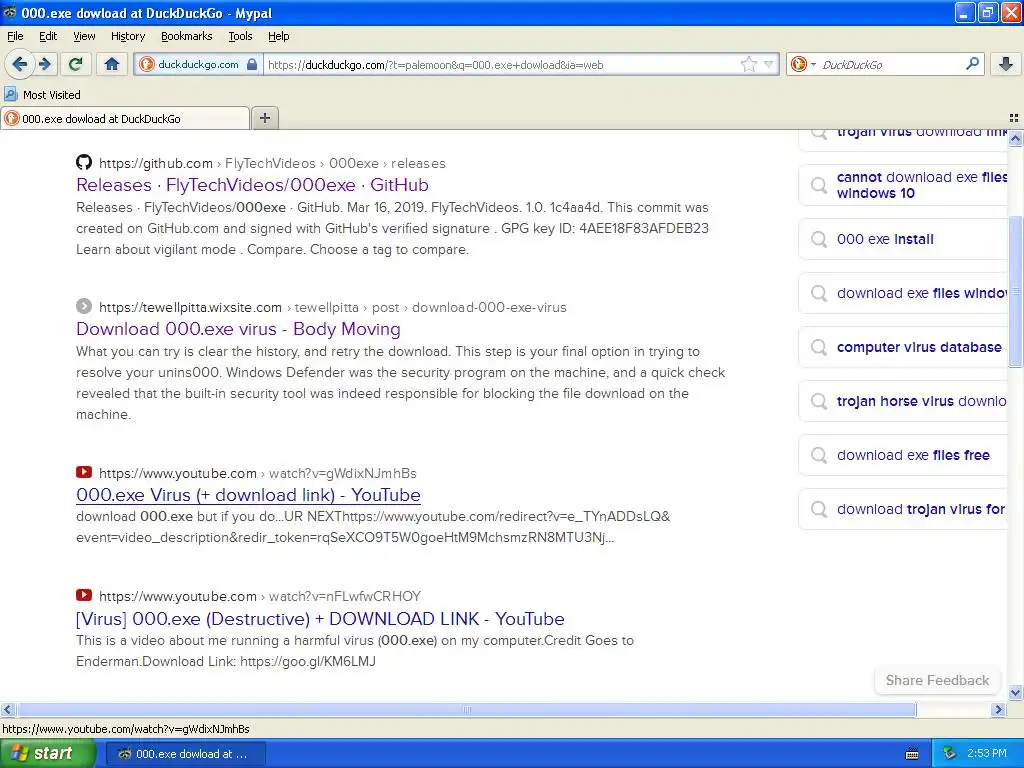
Task: Click magnifier icon beside 'download exe files free'
Action: click(x=818, y=455)
